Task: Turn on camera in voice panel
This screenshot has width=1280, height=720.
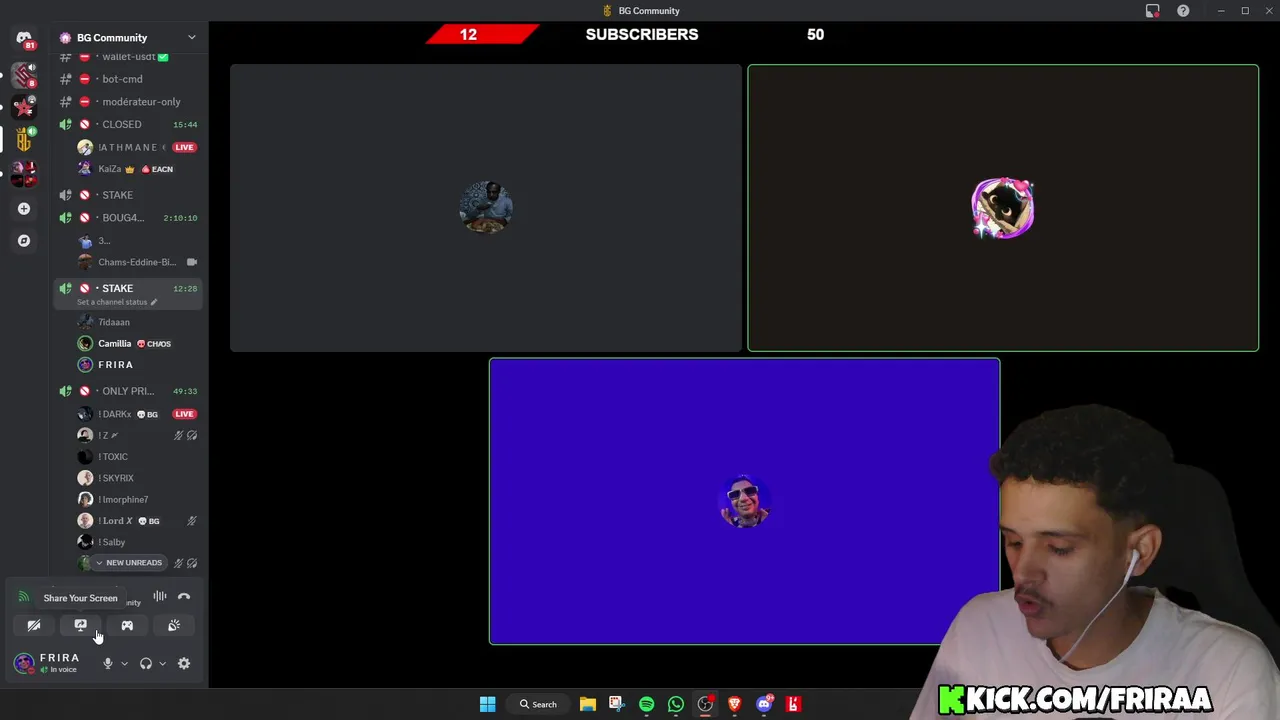Action: point(34,626)
